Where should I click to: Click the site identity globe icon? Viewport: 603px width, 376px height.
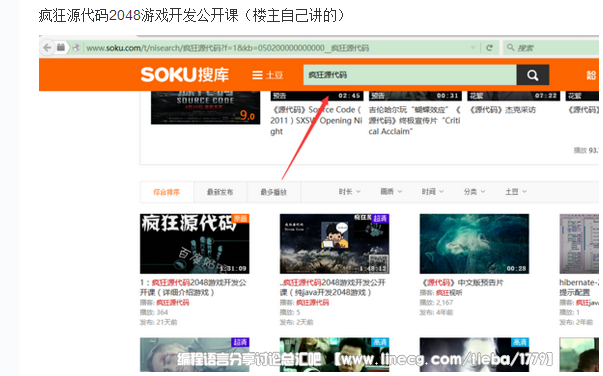pos(76,48)
